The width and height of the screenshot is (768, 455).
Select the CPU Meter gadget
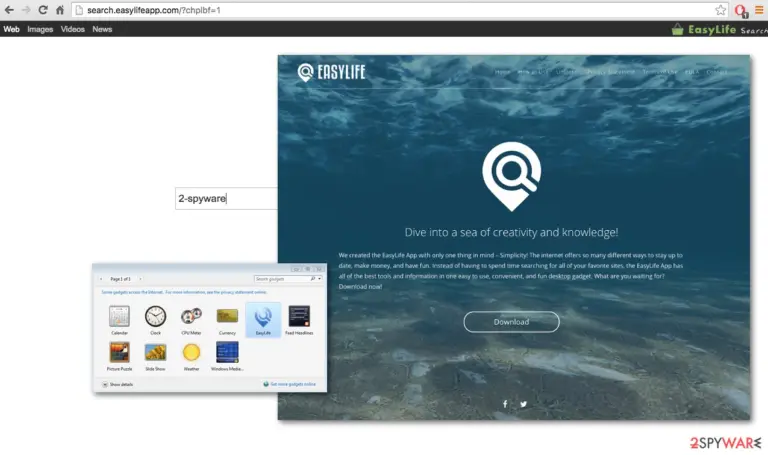(191, 320)
